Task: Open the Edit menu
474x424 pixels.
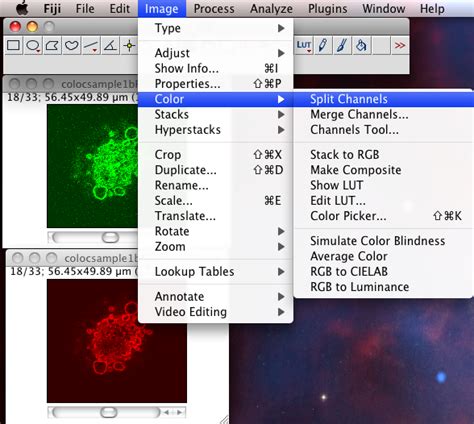Action: [119, 9]
